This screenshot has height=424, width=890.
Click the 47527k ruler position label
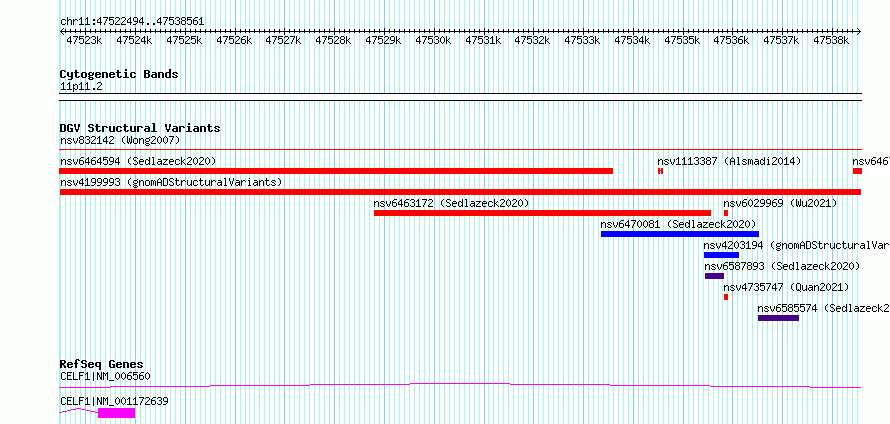click(x=283, y=40)
